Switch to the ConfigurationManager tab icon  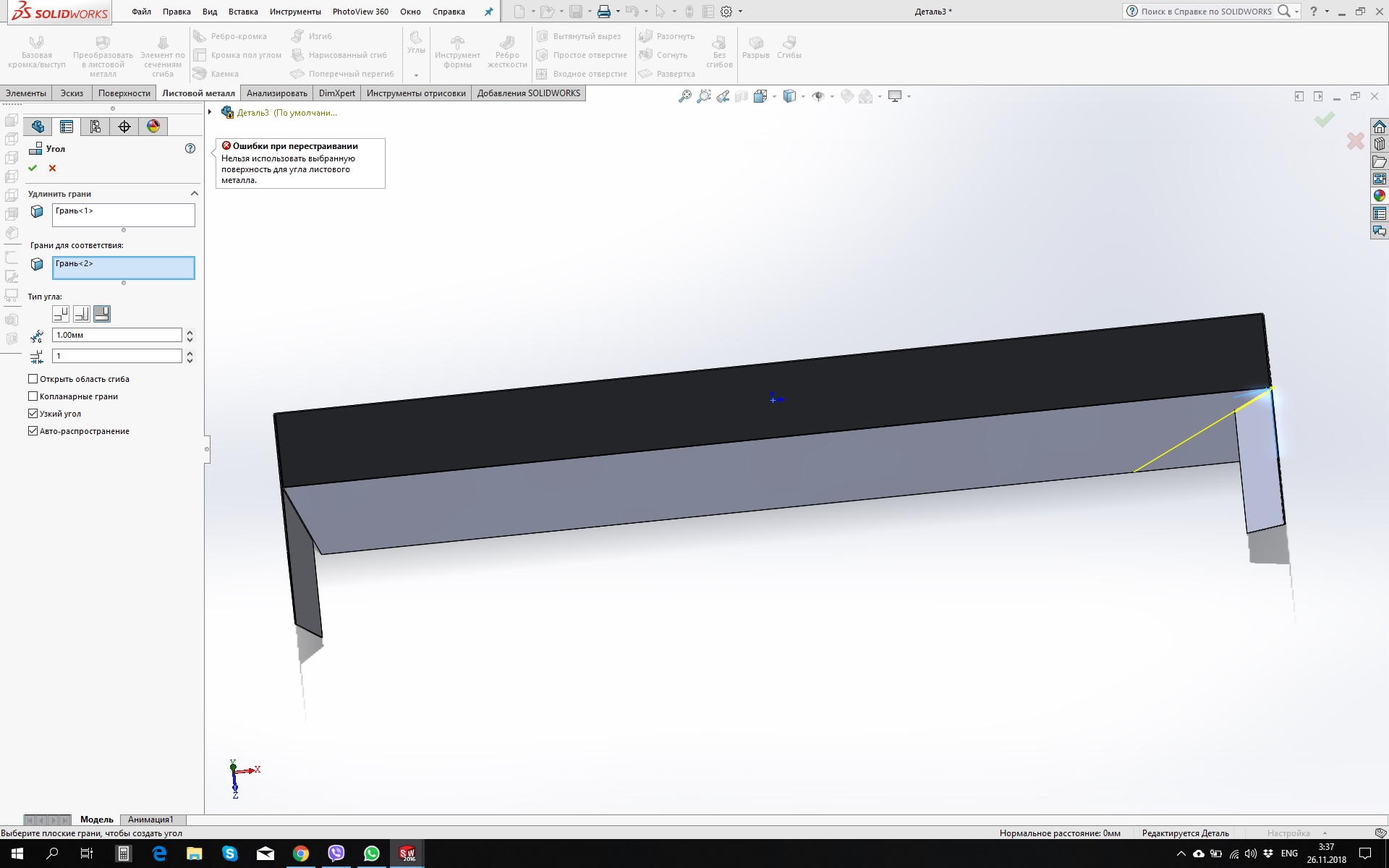tap(95, 127)
